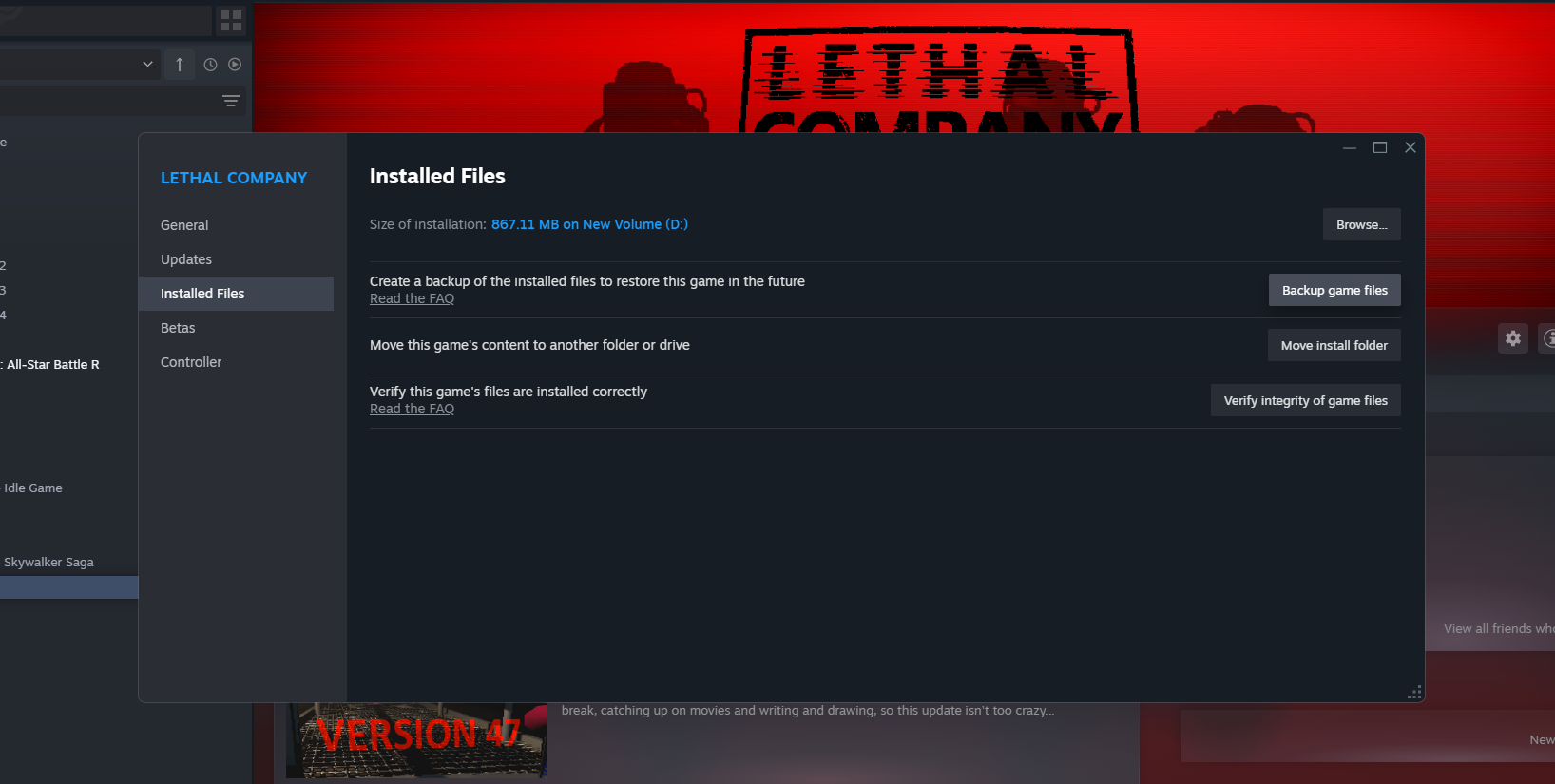Click the recent activity clock icon
Screen dimensions: 1555x784
click(211, 65)
